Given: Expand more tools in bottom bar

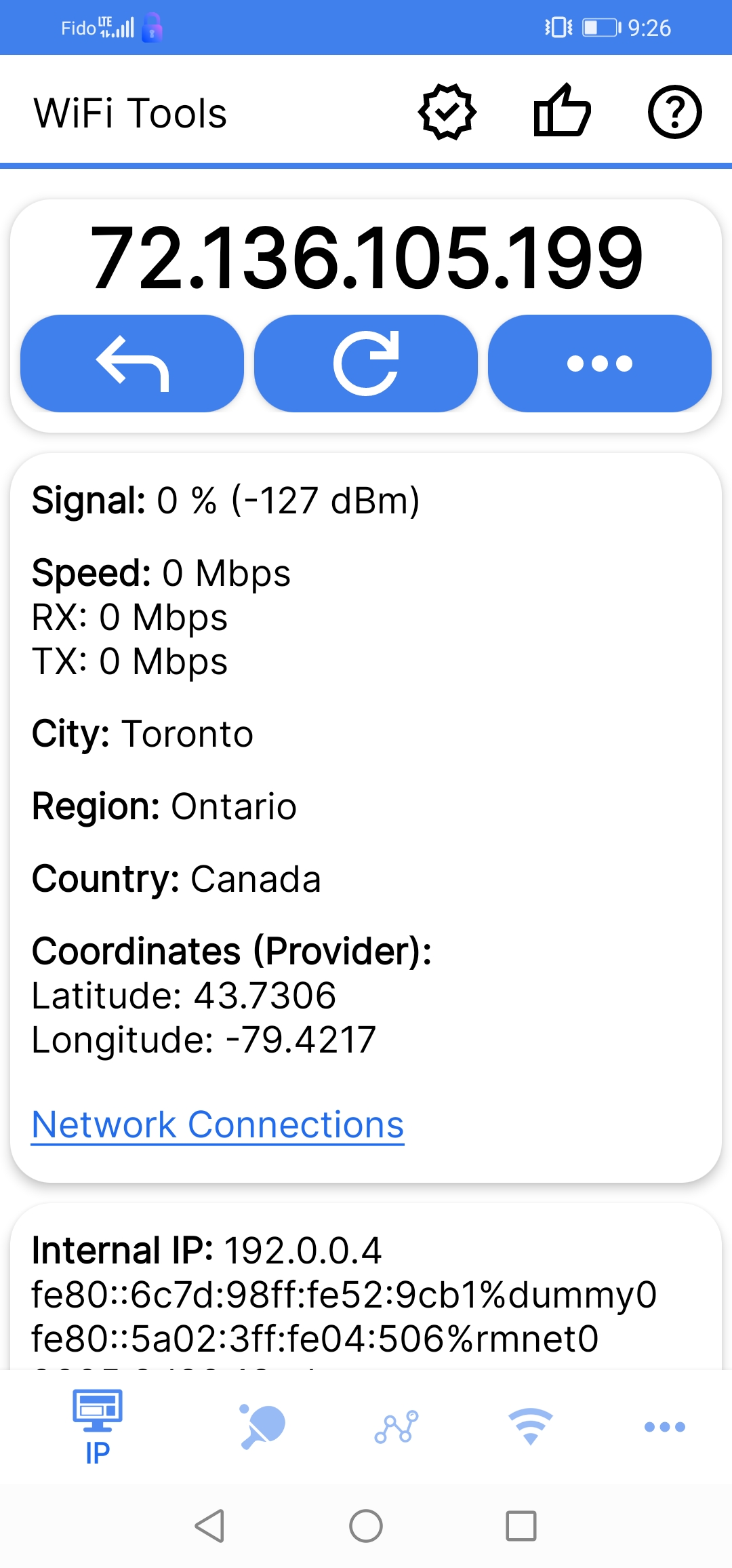Looking at the screenshot, I should 665,1426.
